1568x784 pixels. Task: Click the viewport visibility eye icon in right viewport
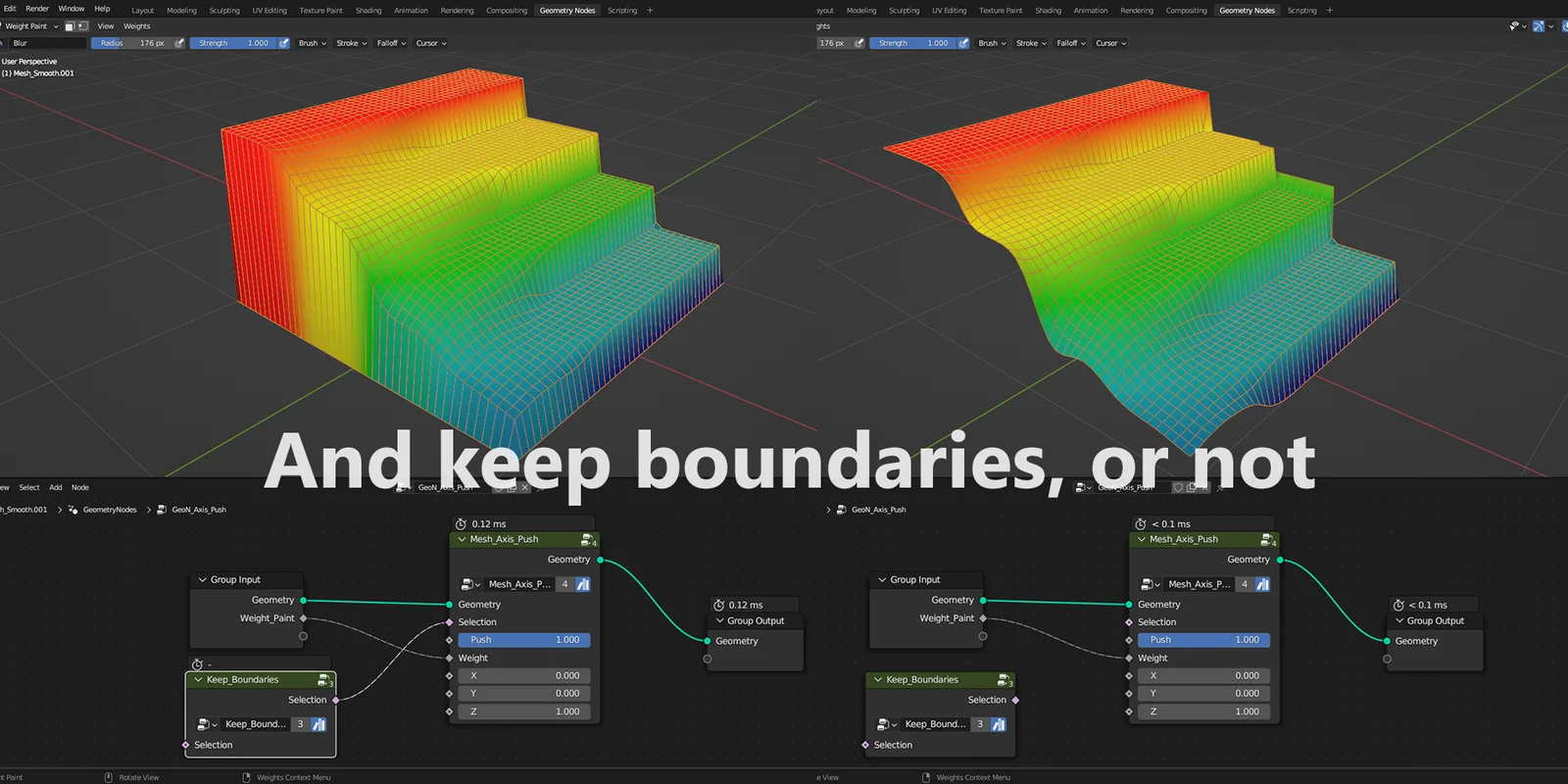click(x=1515, y=26)
